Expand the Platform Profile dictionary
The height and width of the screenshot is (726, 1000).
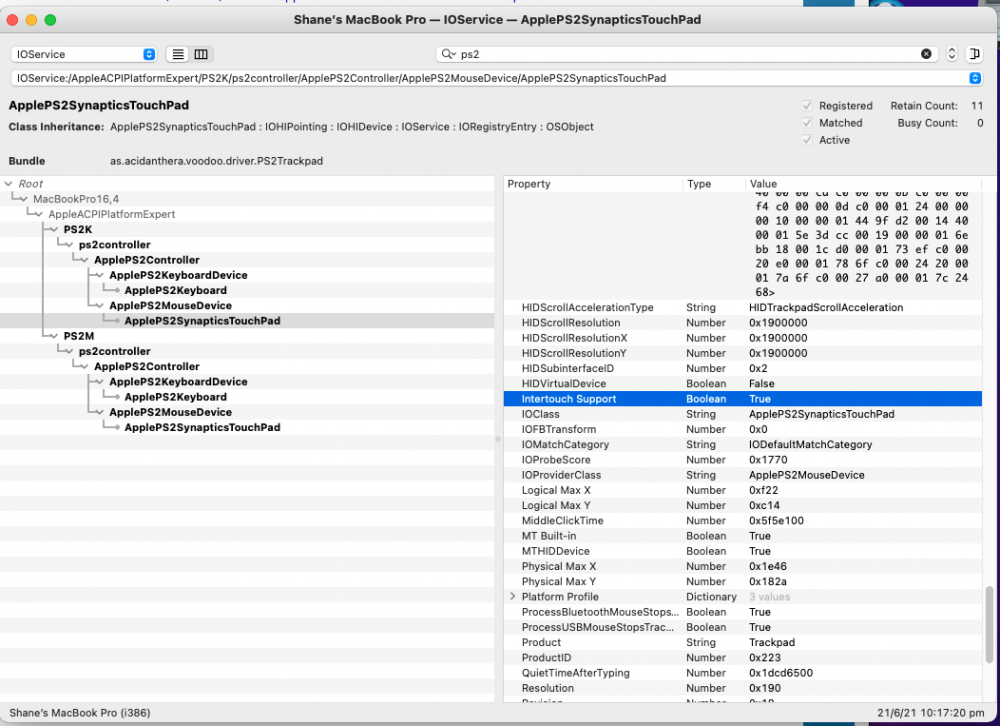tap(513, 596)
